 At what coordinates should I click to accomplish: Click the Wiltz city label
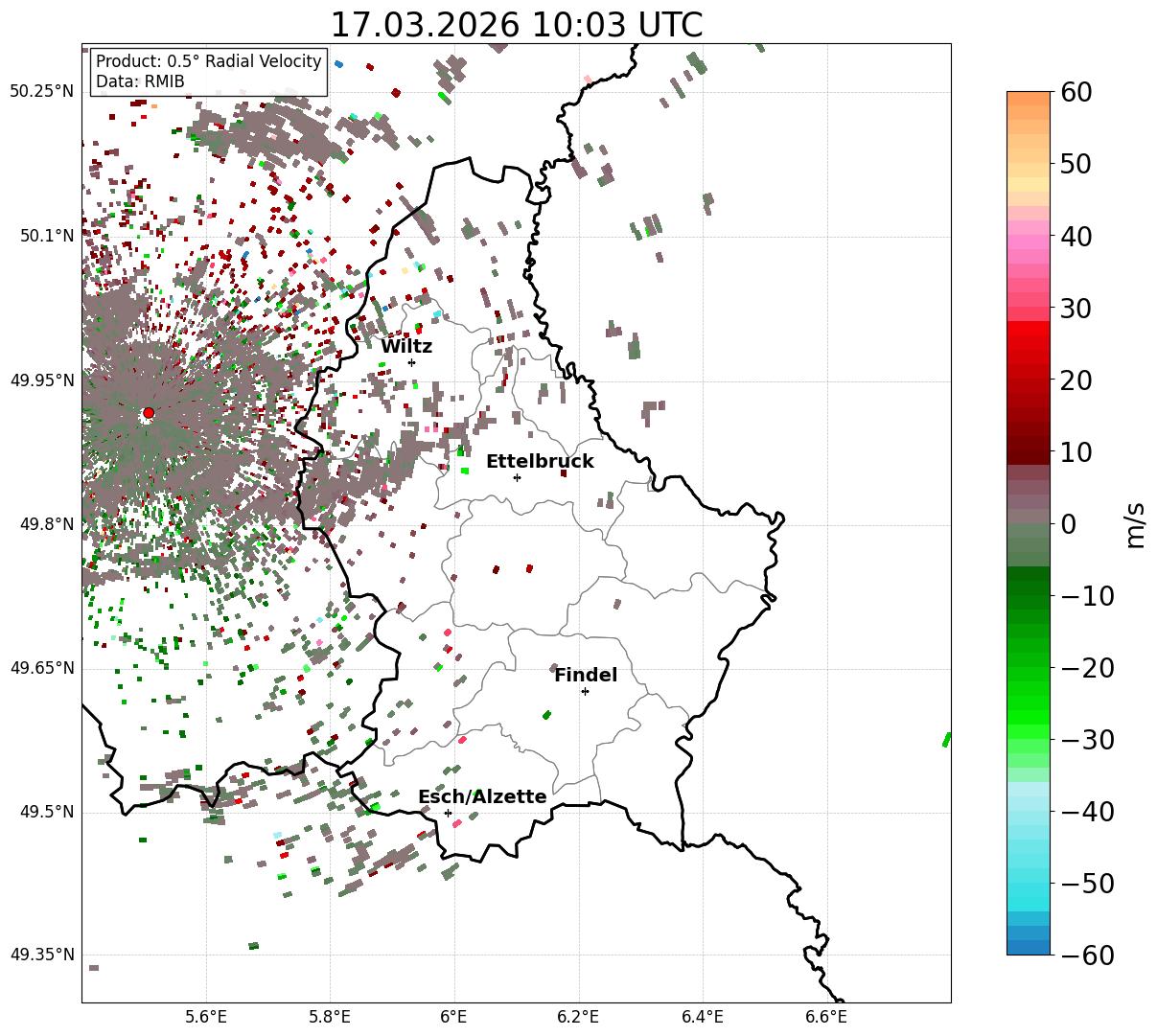click(x=406, y=346)
